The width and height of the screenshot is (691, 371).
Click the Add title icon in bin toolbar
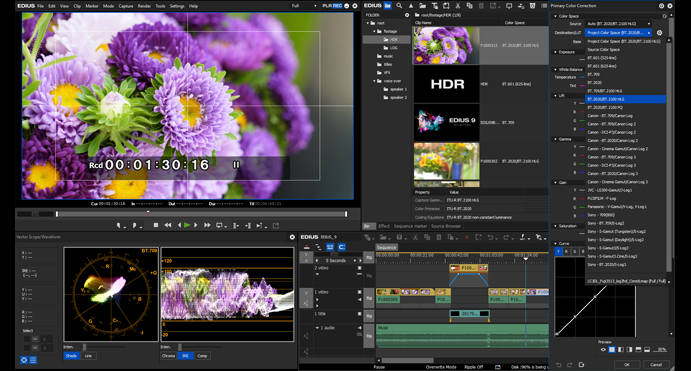pyautogui.click(x=434, y=6)
